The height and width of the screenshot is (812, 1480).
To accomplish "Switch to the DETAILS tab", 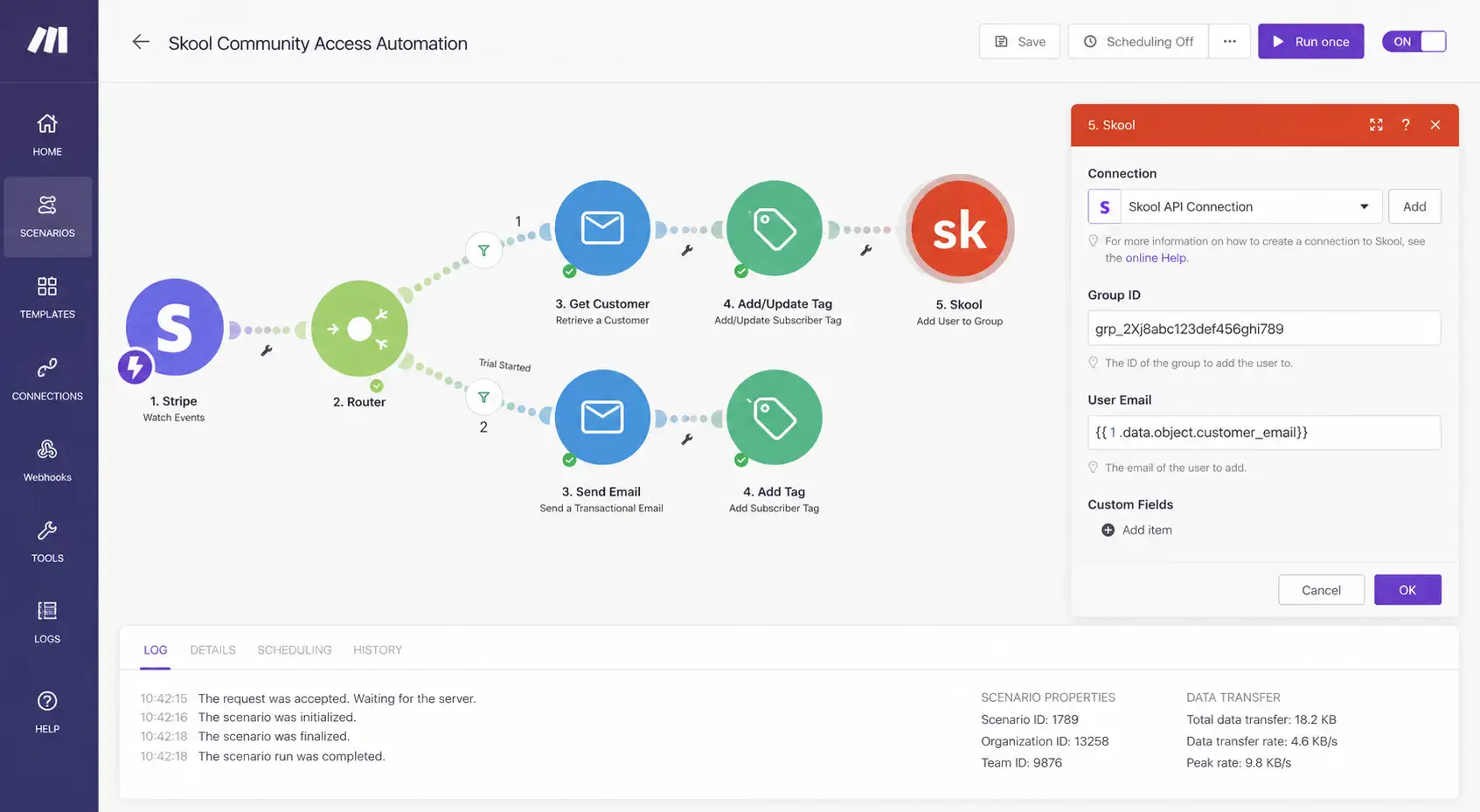I will click(x=212, y=650).
